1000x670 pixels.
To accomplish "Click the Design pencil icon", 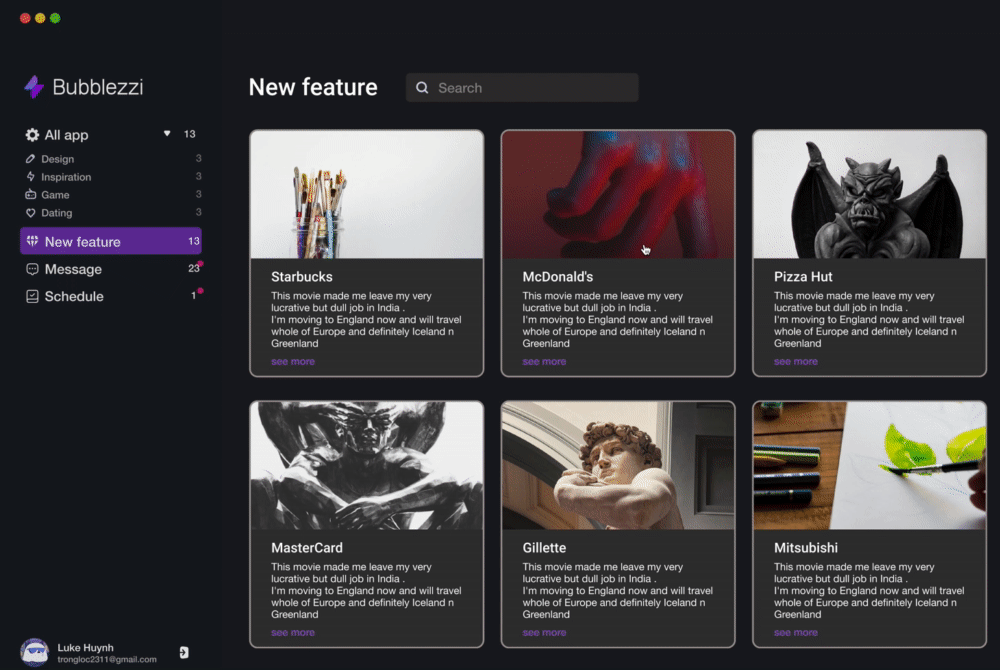I will pos(31,159).
